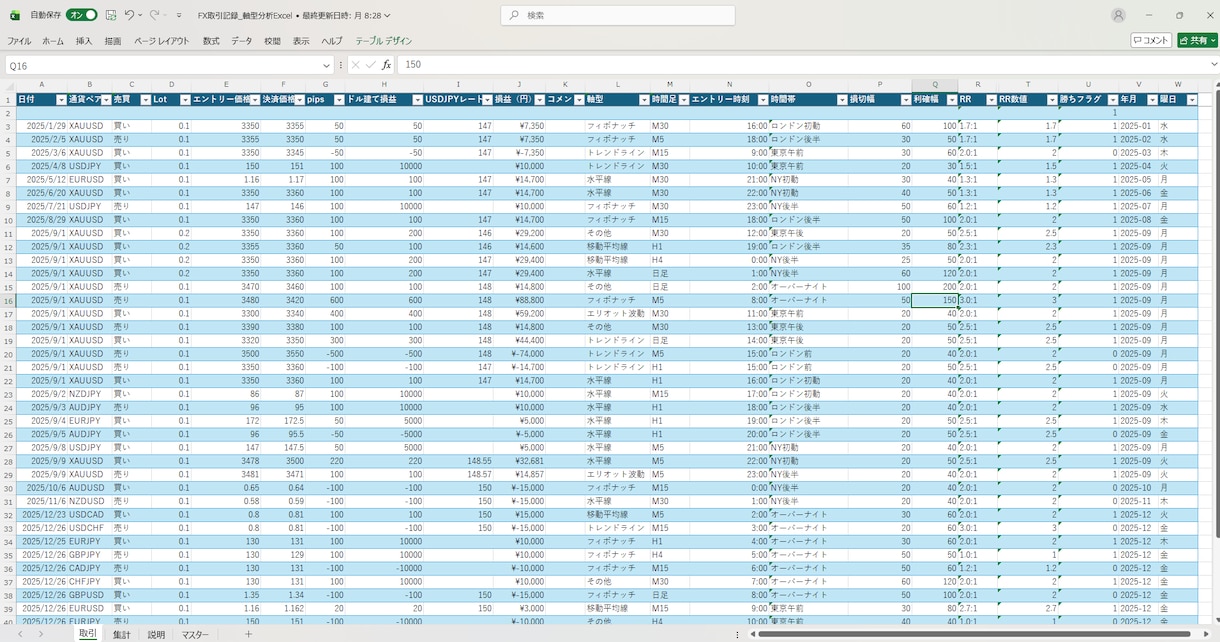Open the 利確幅 column filter dropdown

[x=951, y=100]
